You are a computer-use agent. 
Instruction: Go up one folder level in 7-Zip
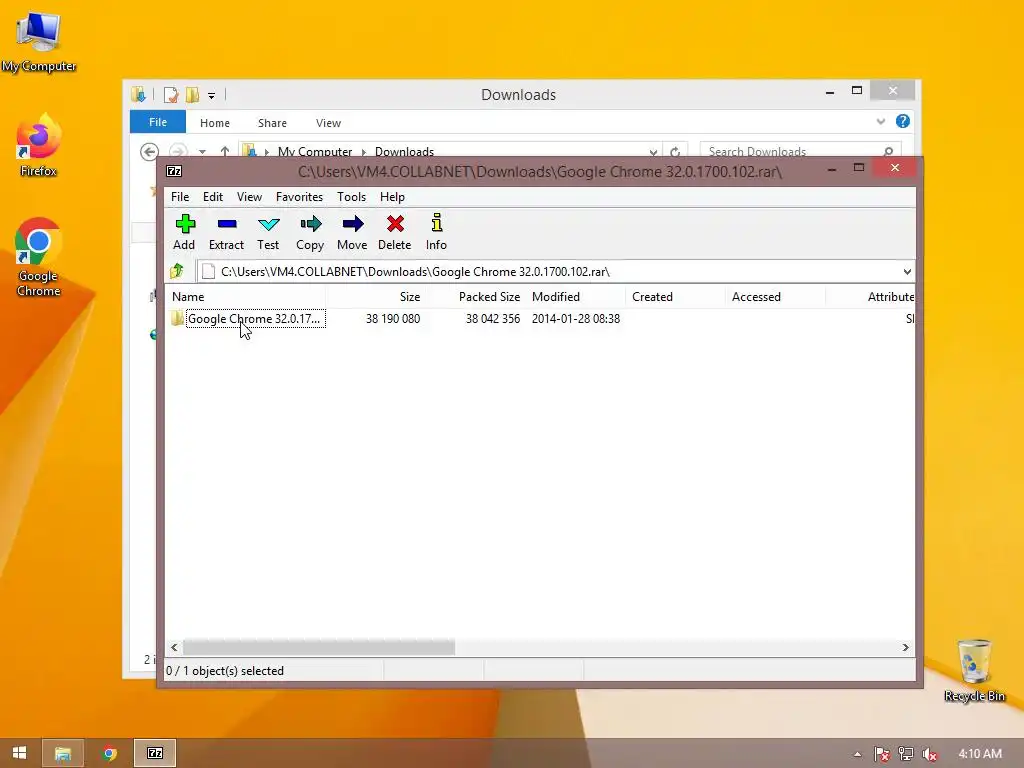[177, 271]
